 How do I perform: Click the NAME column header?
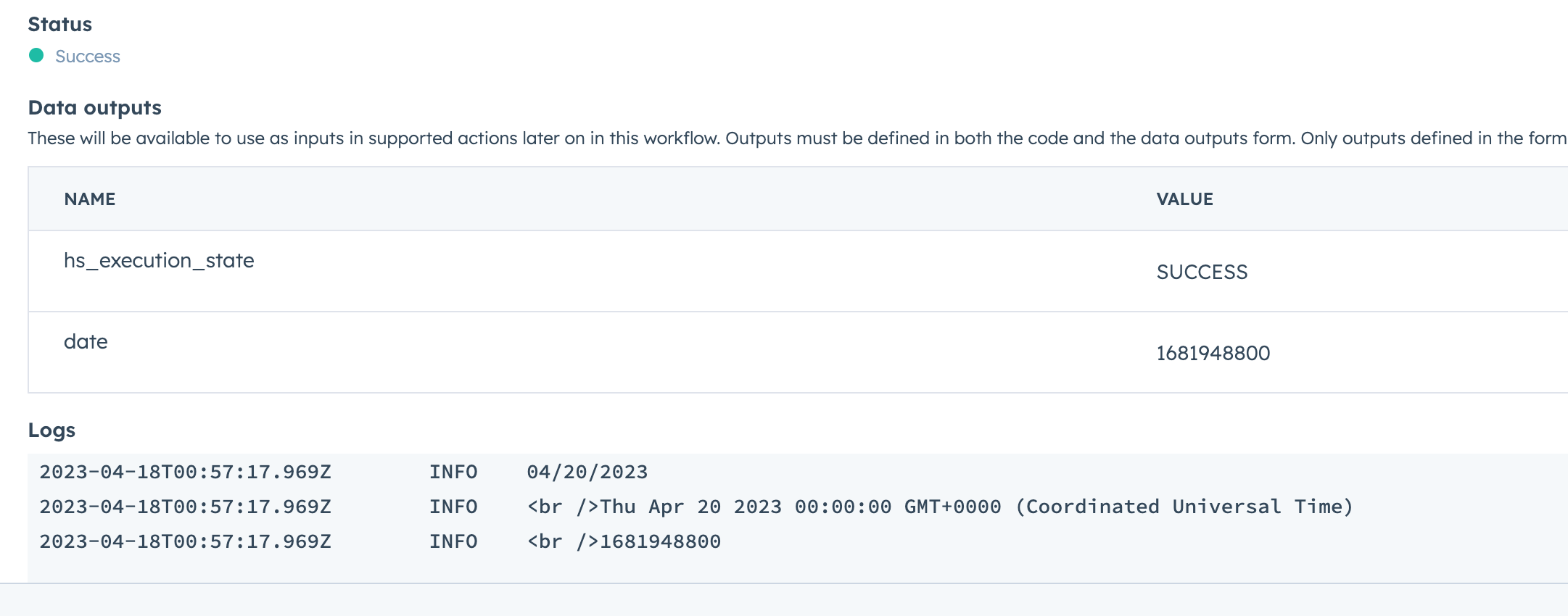click(89, 199)
